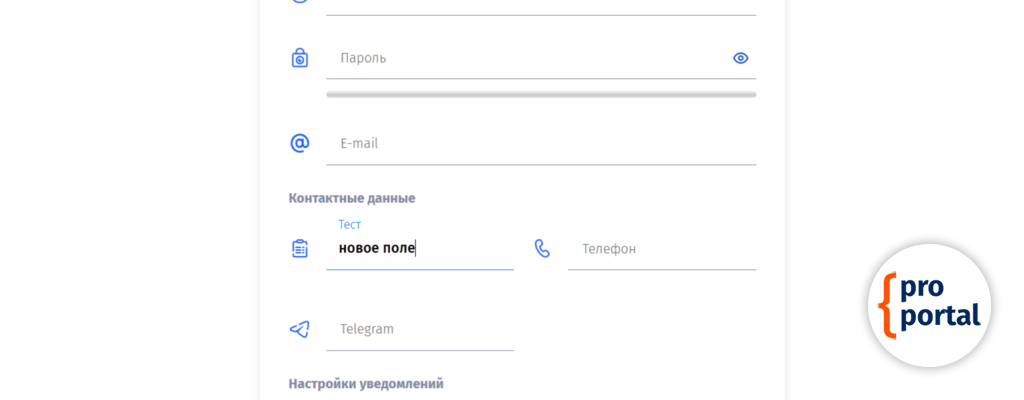This screenshot has height=400, width=1024.
Task: Click the 'Контактные данные' section heading
Action: (352, 198)
